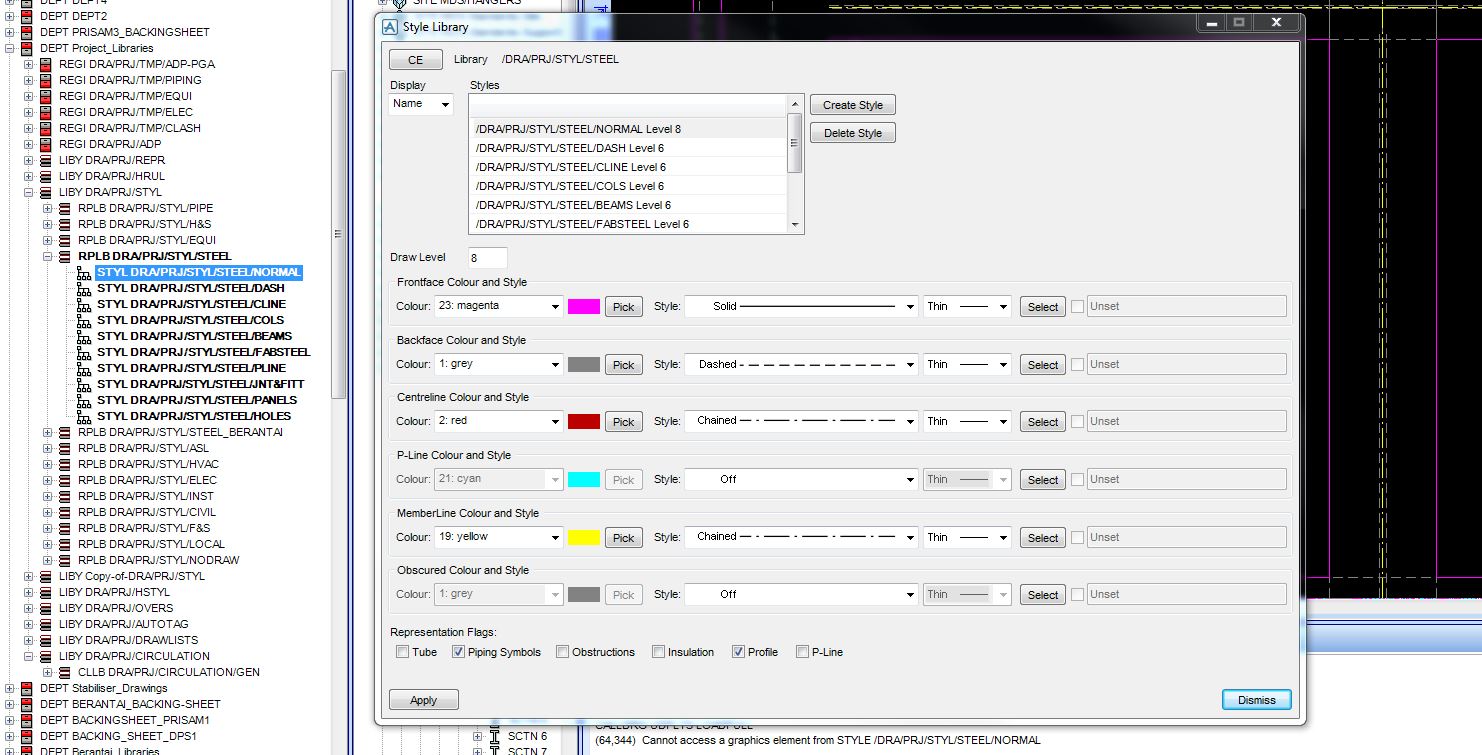Click the Draw Level input field
1482x755 pixels.
[488, 258]
